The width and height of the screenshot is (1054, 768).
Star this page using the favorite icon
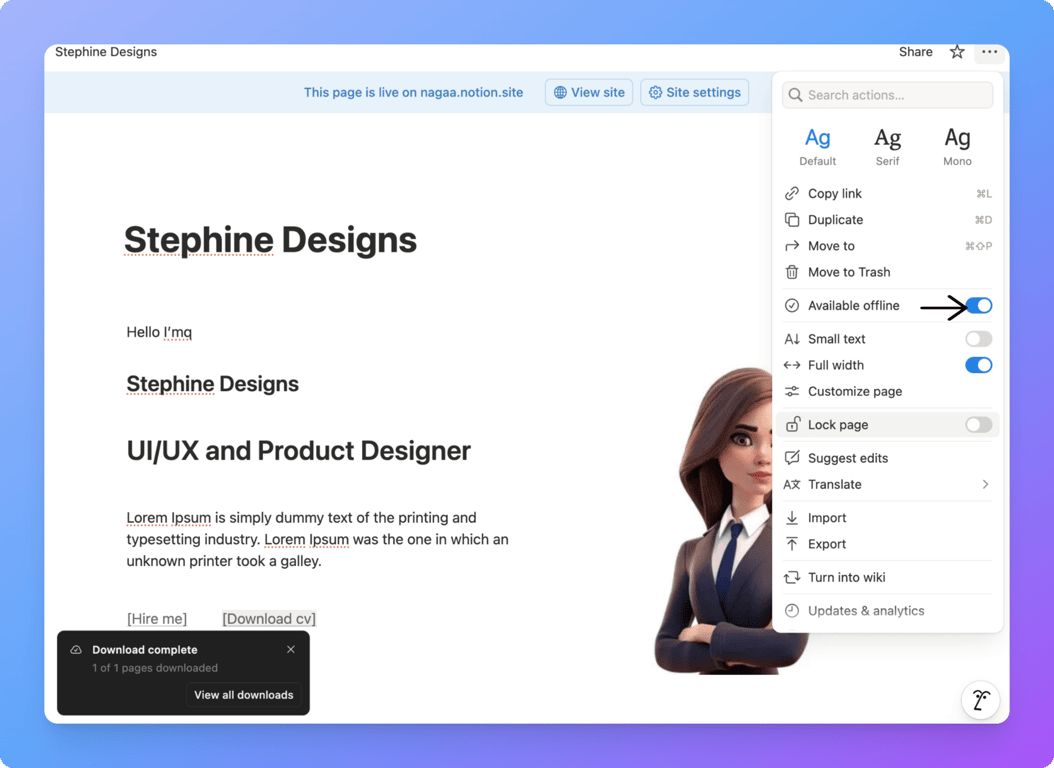[x=956, y=51]
